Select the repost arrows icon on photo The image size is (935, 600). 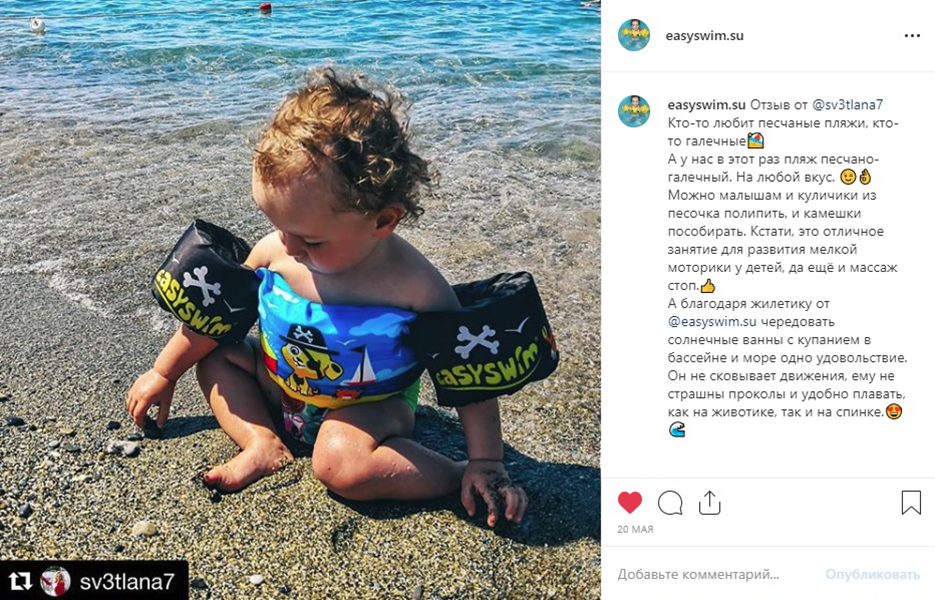[x=20, y=581]
